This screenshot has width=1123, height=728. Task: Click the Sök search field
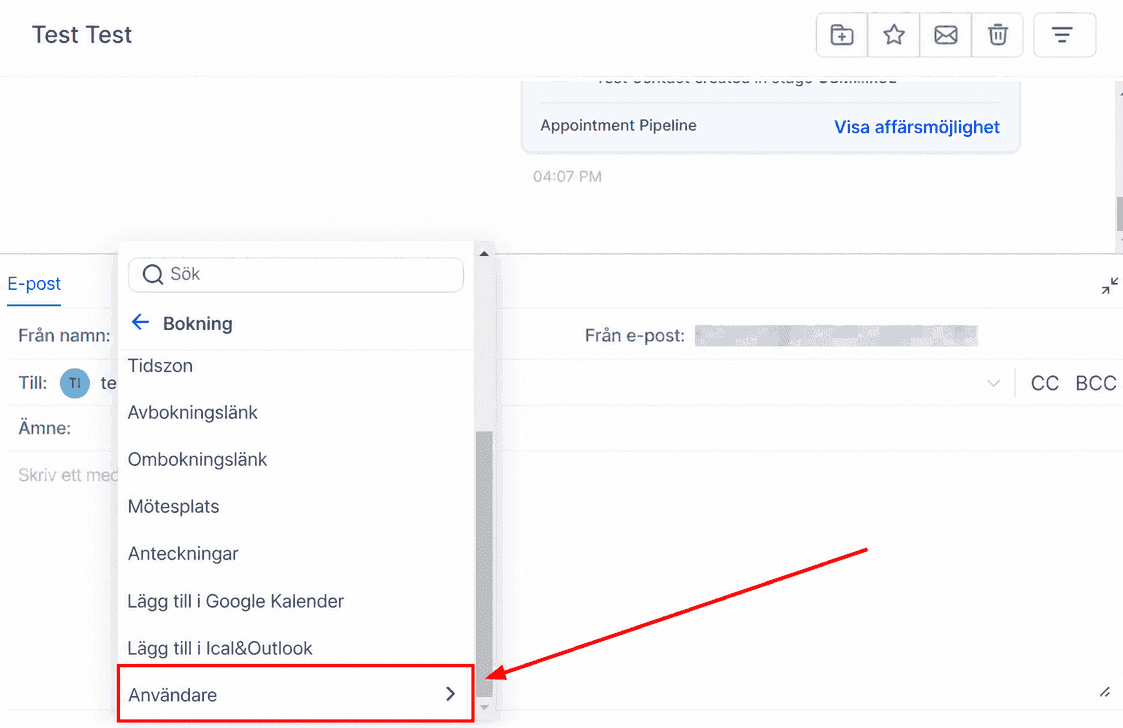tap(296, 274)
